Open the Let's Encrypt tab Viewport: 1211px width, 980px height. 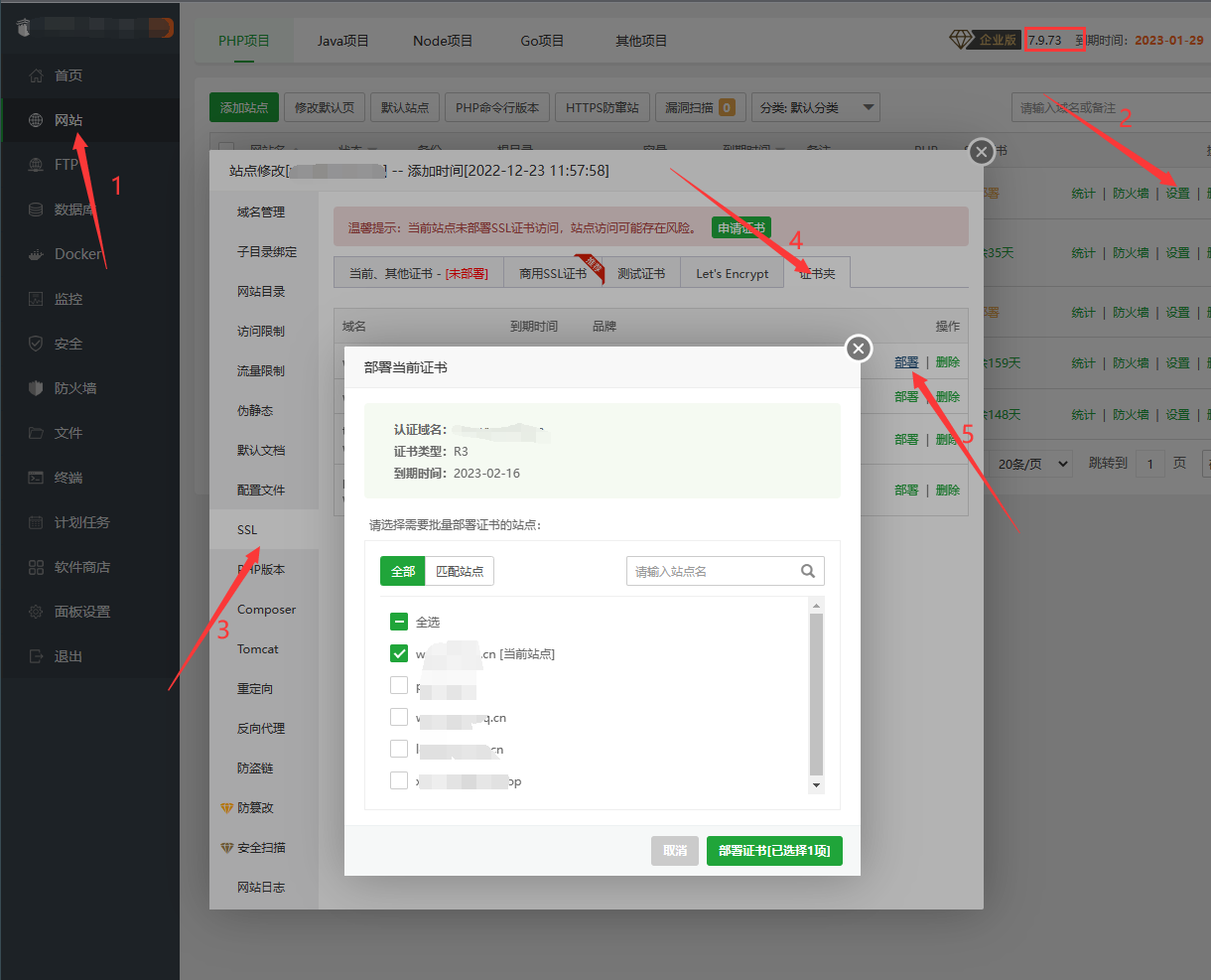(733, 273)
